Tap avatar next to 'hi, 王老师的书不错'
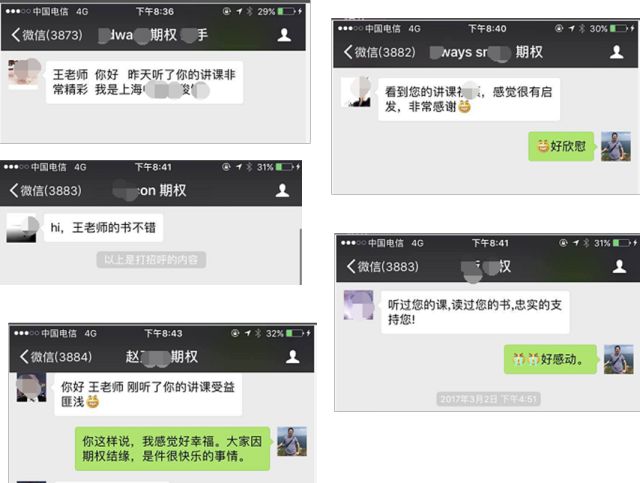The image size is (640, 483). pos(22,228)
